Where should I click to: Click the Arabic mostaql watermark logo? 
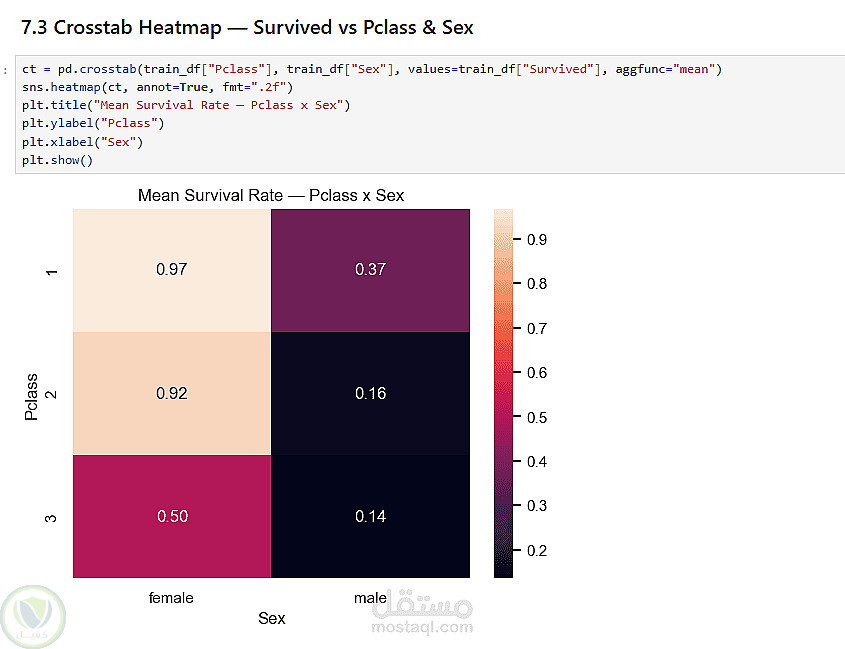click(x=423, y=604)
